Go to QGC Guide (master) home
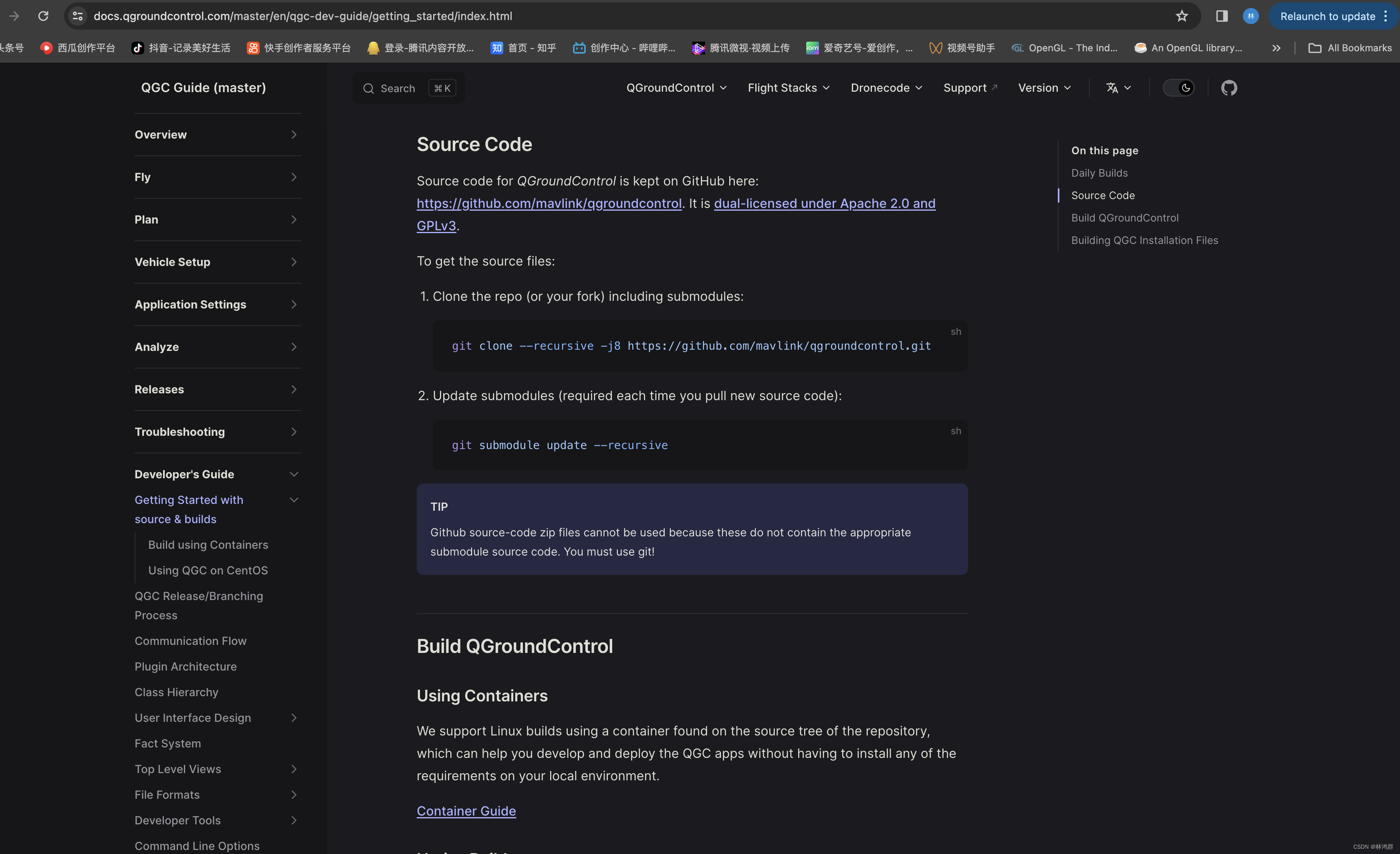Screen dimensions: 1400x854 204,87
